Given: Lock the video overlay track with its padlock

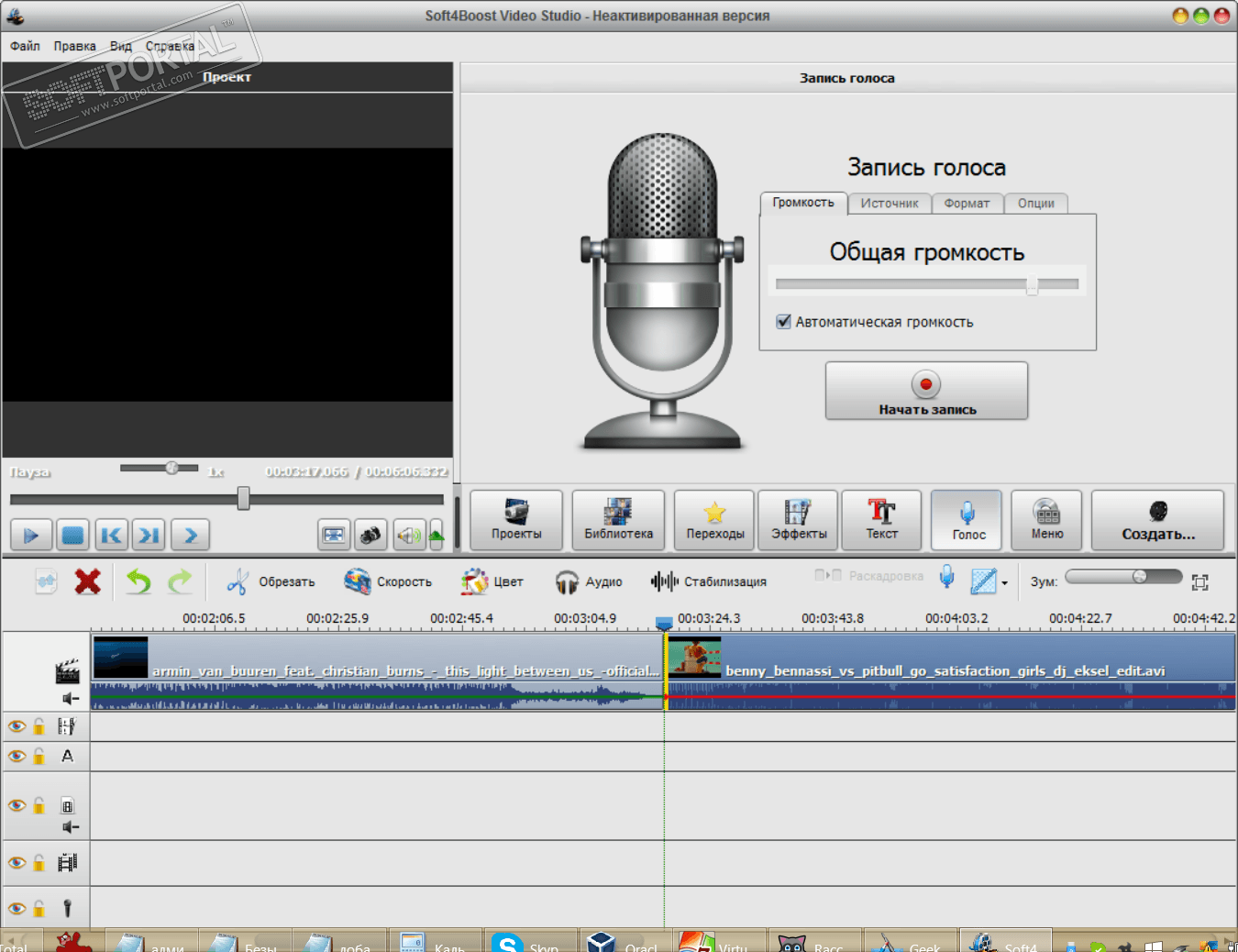Looking at the screenshot, I should click(39, 805).
